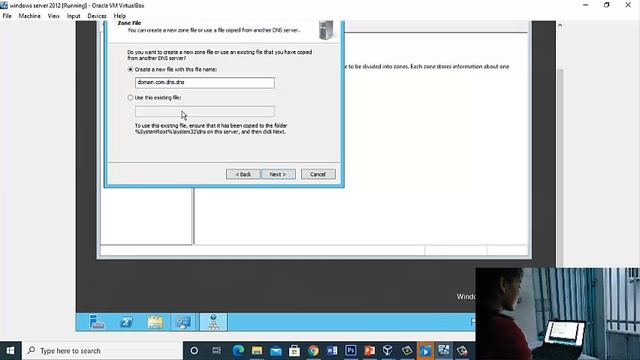Launch PowerShell from guest taskbar
The height and width of the screenshot is (360, 640).
pyautogui.click(x=126, y=322)
